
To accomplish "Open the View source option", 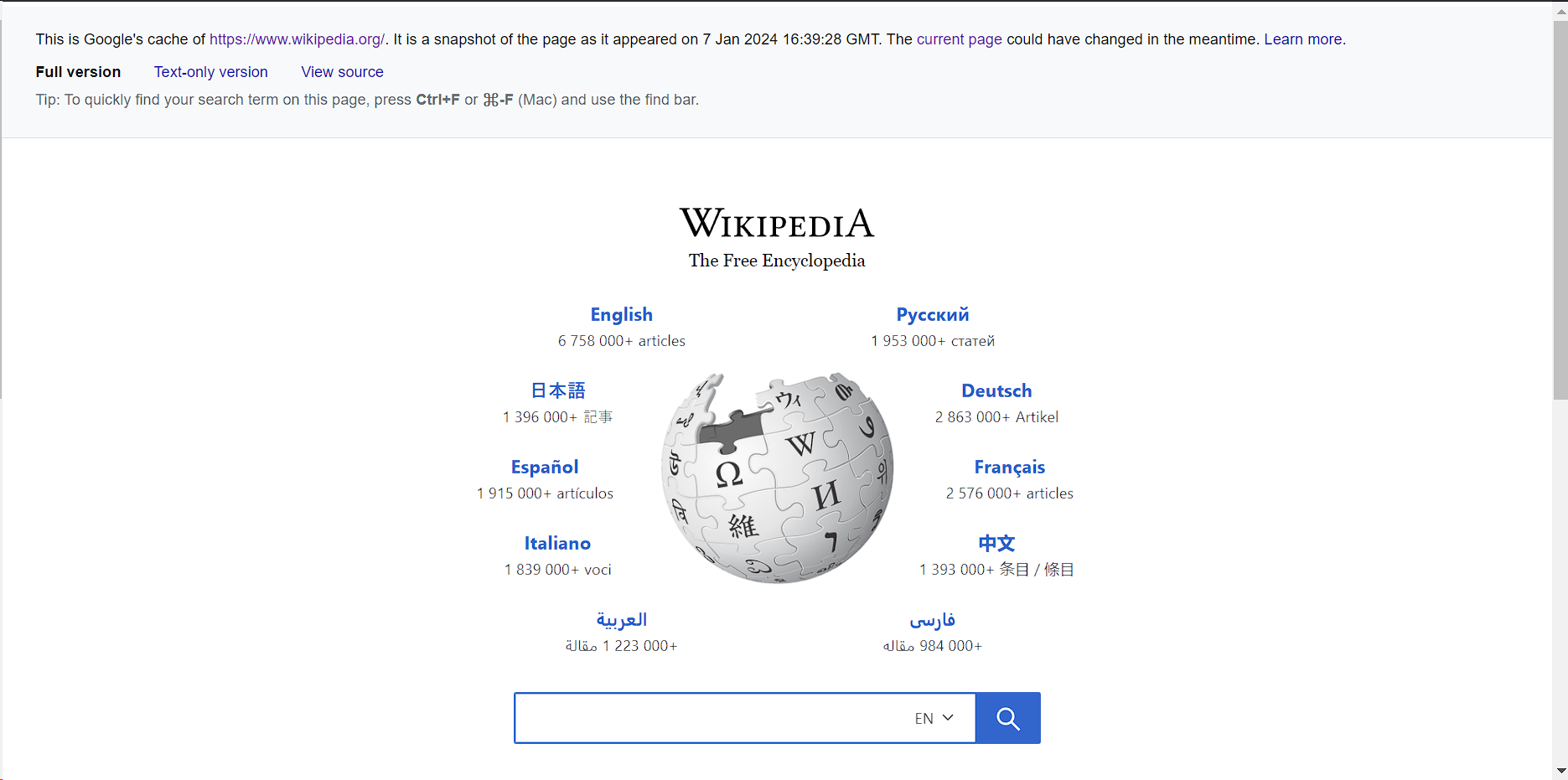I will coord(342,72).
